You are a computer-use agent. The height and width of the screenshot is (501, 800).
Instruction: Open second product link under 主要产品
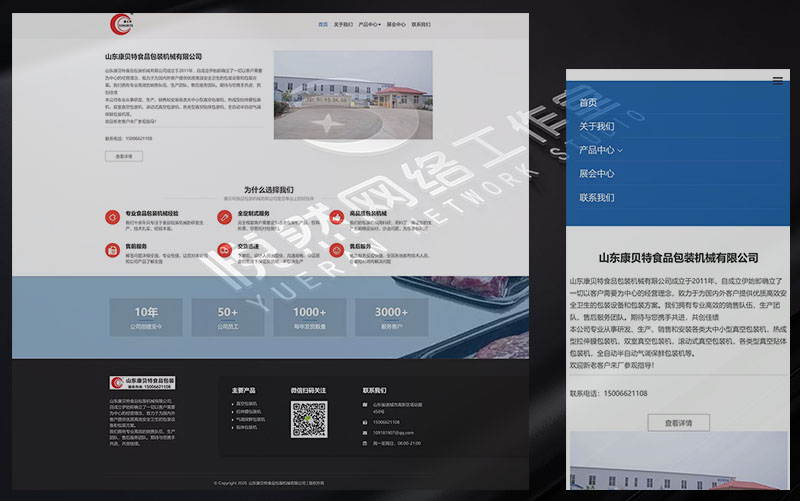[x=248, y=412]
